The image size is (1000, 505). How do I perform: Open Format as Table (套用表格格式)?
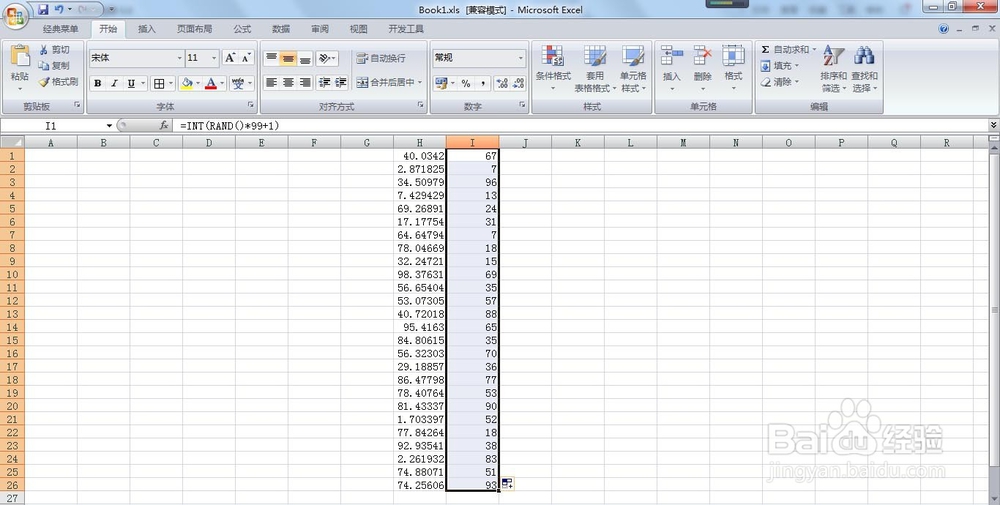pyautogui.click(x=595, y=69)
